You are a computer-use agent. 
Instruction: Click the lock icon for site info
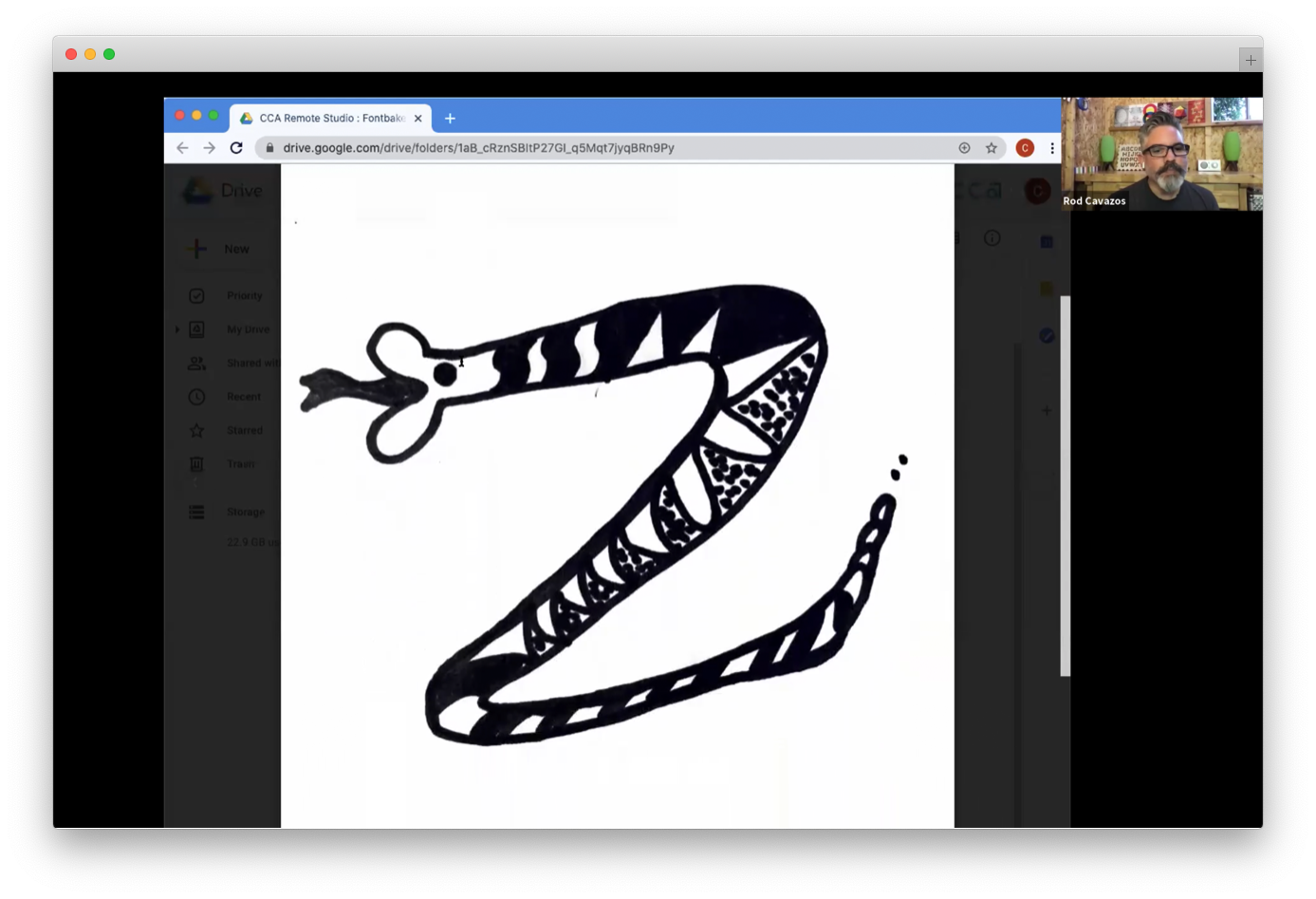270,148
